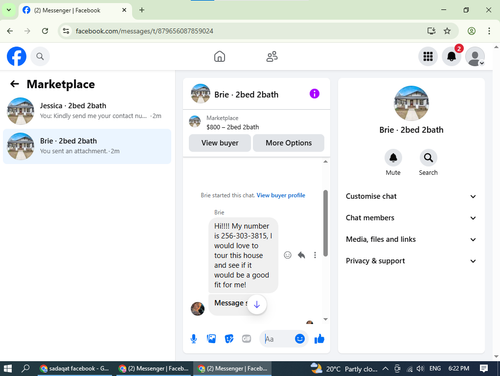Click the More Options button
Screen dimensions: 500x376
289,143
